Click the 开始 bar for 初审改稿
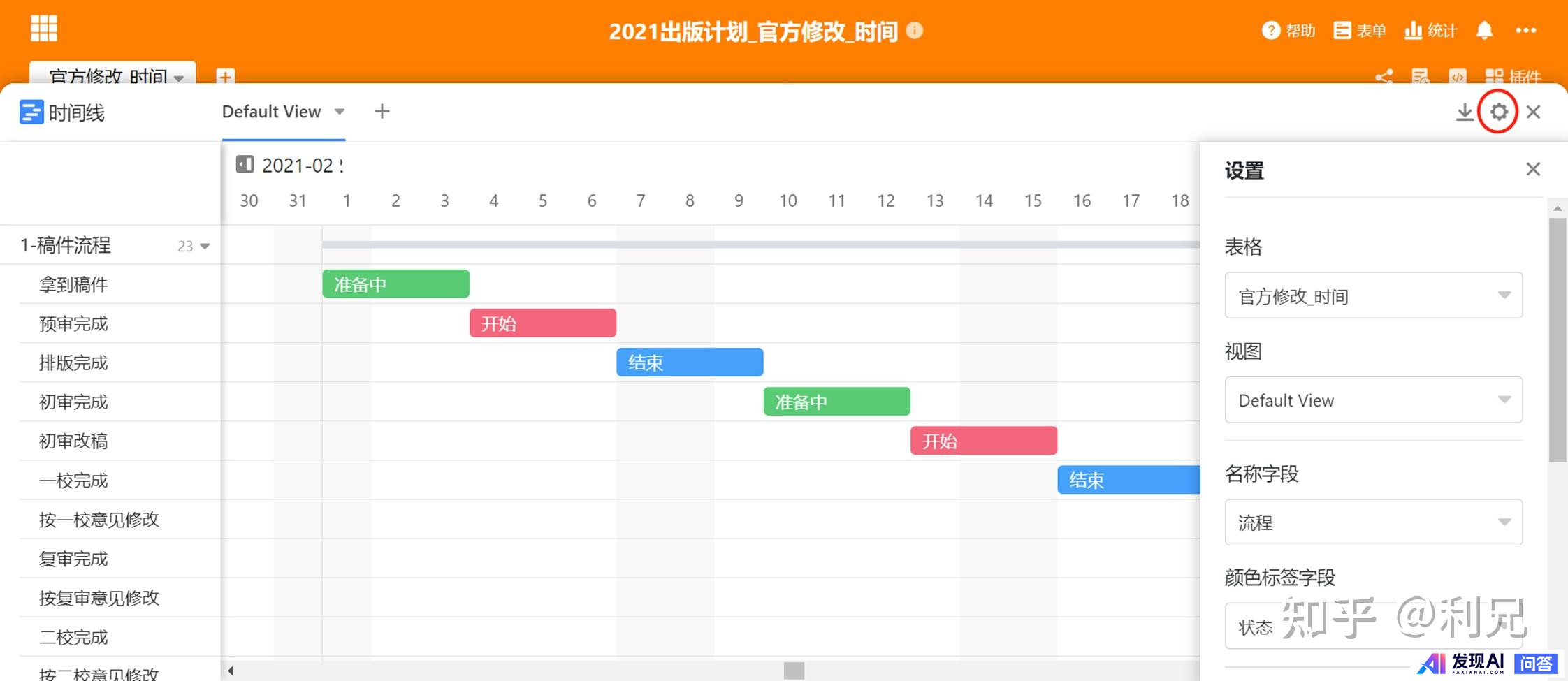The width and height of the screenshot is (1568, 681). point(984,441)
